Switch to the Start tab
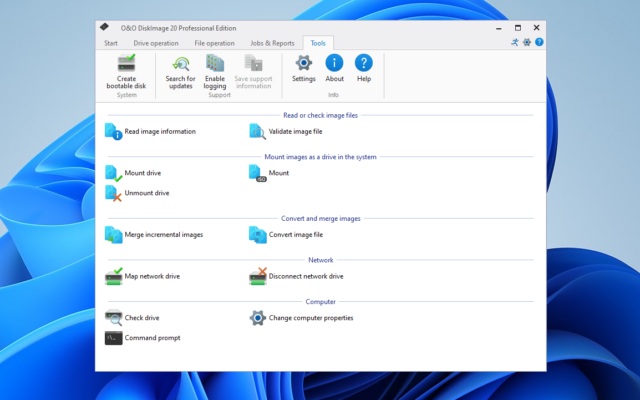The image size is (640, 400). pyautogui.click(x=111, y=43)
